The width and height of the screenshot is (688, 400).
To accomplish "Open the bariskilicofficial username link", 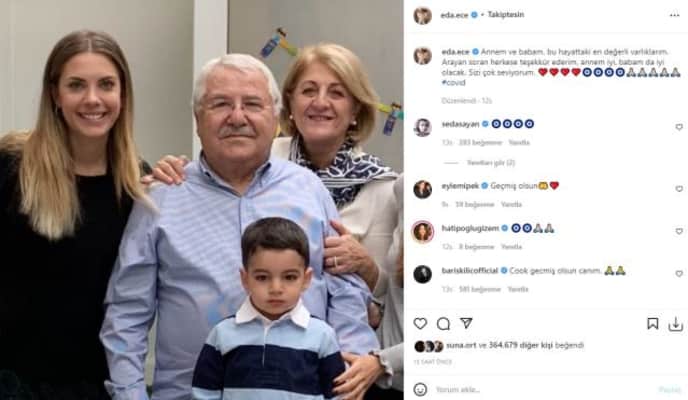I will coord(469,271).
